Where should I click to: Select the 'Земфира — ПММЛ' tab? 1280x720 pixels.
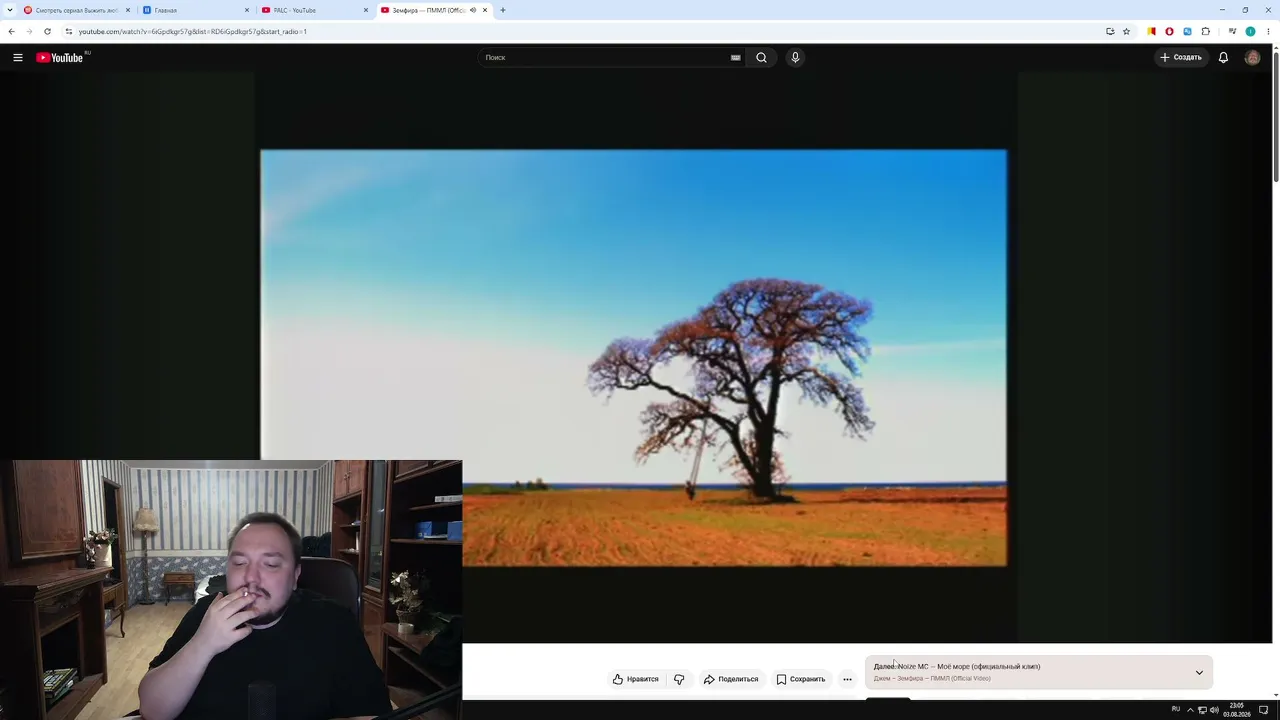[x=433, y=10]
